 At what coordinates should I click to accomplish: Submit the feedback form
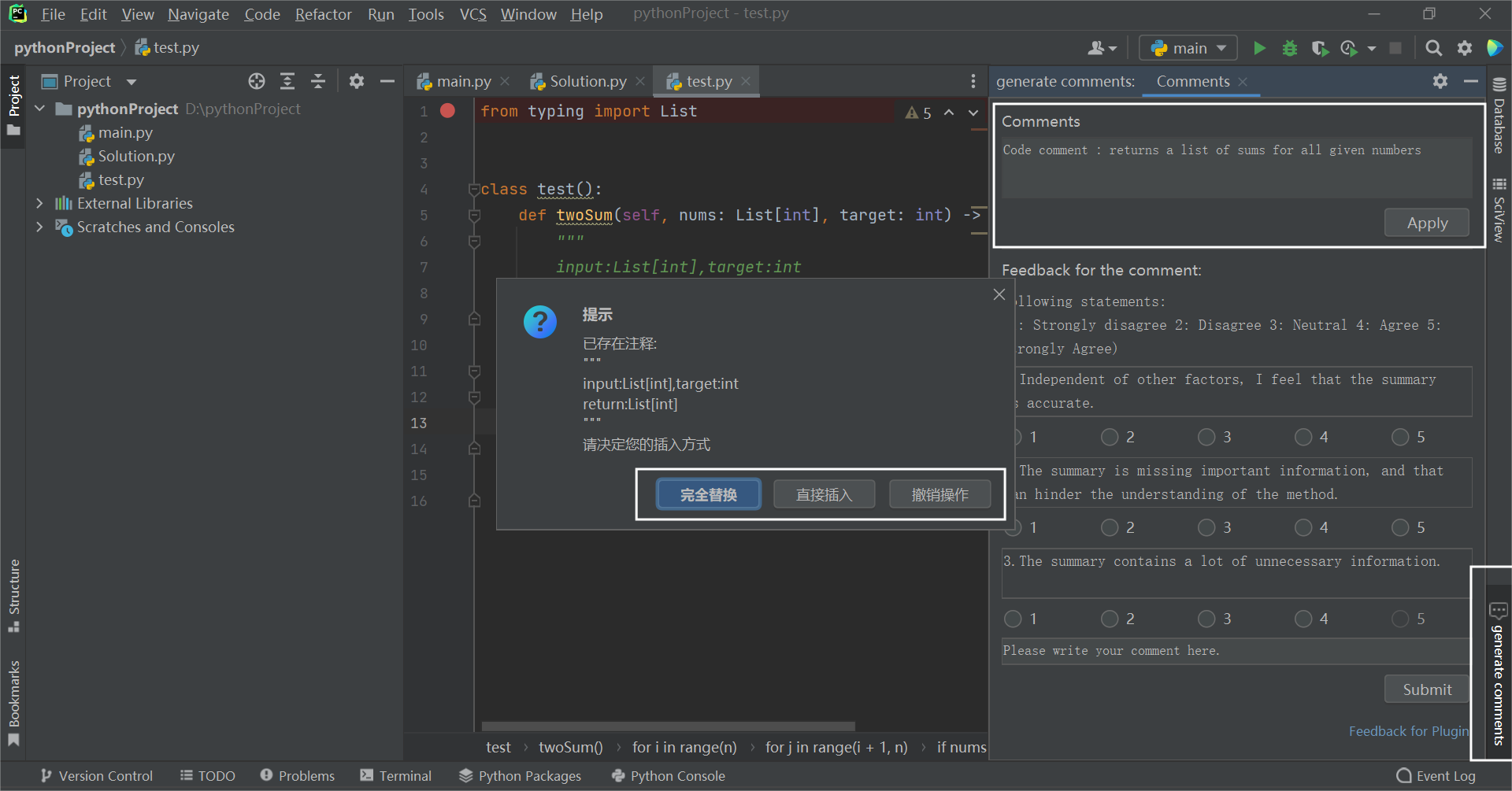[1427, 689]
